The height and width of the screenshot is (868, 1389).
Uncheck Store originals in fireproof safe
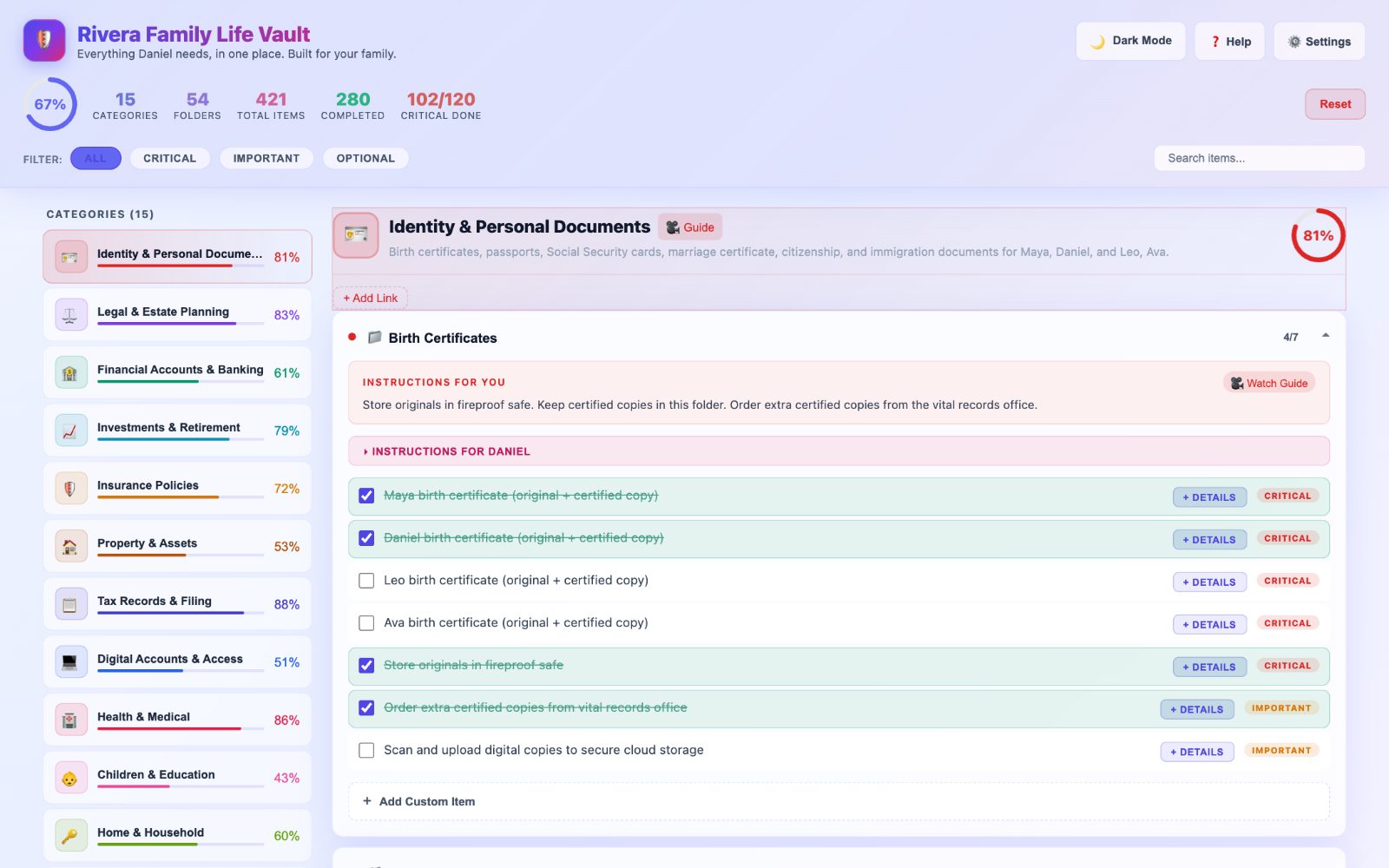point(366,666)
